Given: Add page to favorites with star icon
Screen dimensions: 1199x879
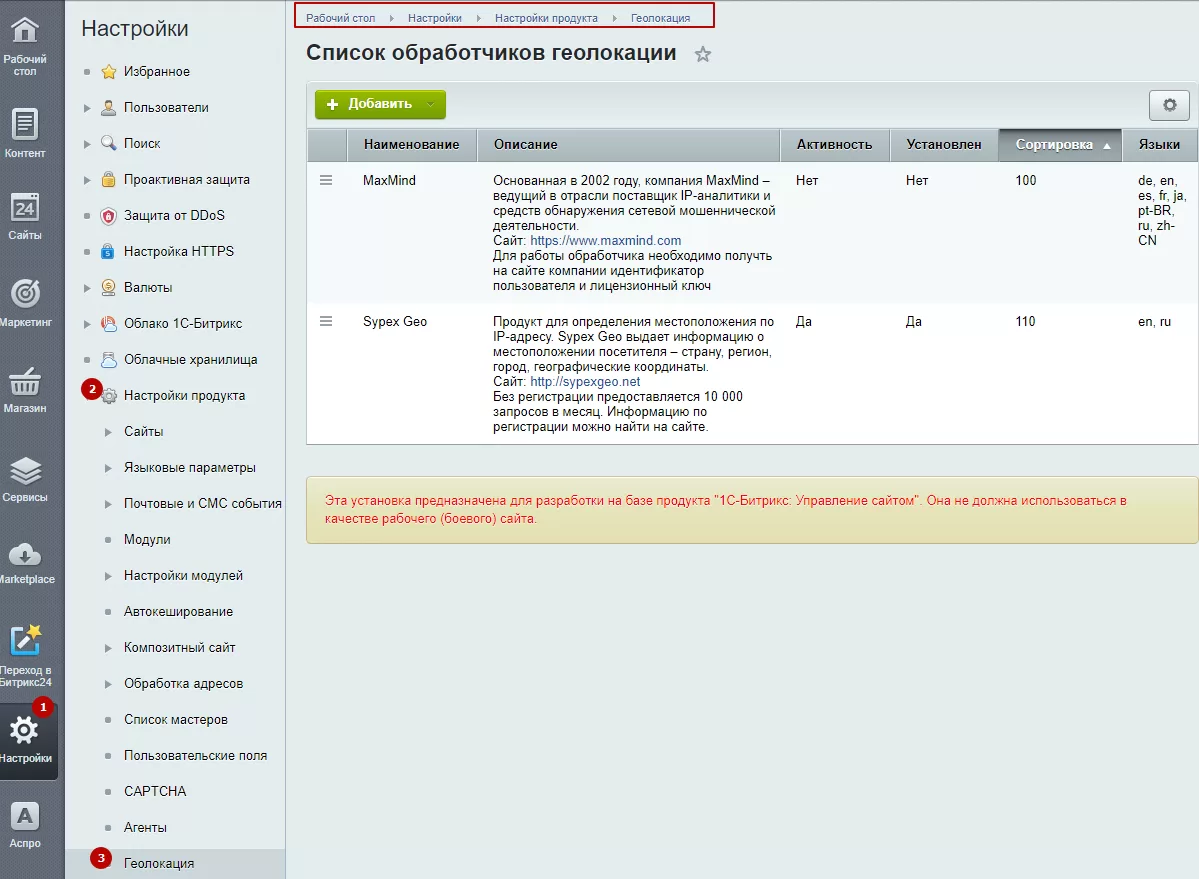Looking at the screenshot, I should tap(703, 54).
